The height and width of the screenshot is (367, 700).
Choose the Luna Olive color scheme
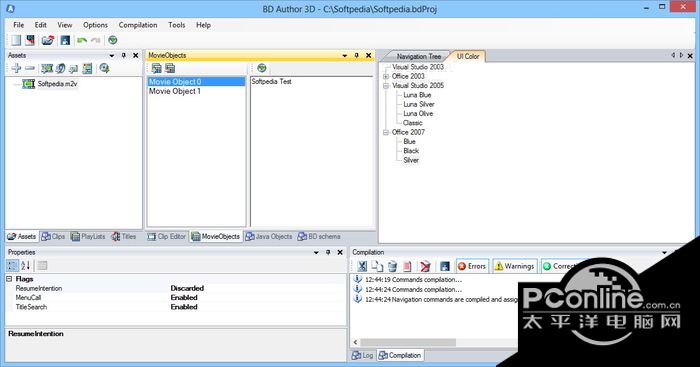pyautogui.click(x=418, y=114)
